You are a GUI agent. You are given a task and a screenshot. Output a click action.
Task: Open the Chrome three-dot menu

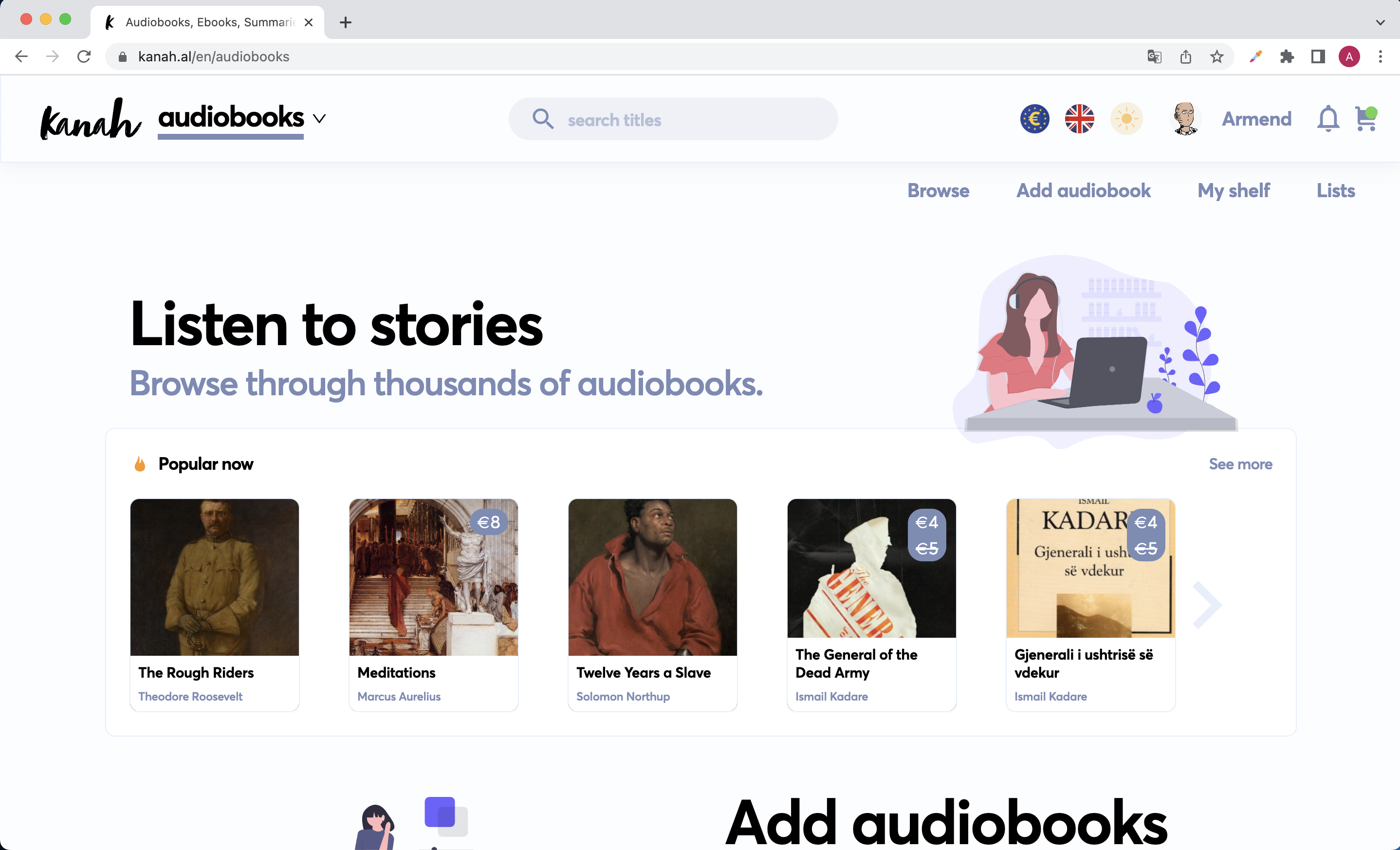tap(1381, 56)
